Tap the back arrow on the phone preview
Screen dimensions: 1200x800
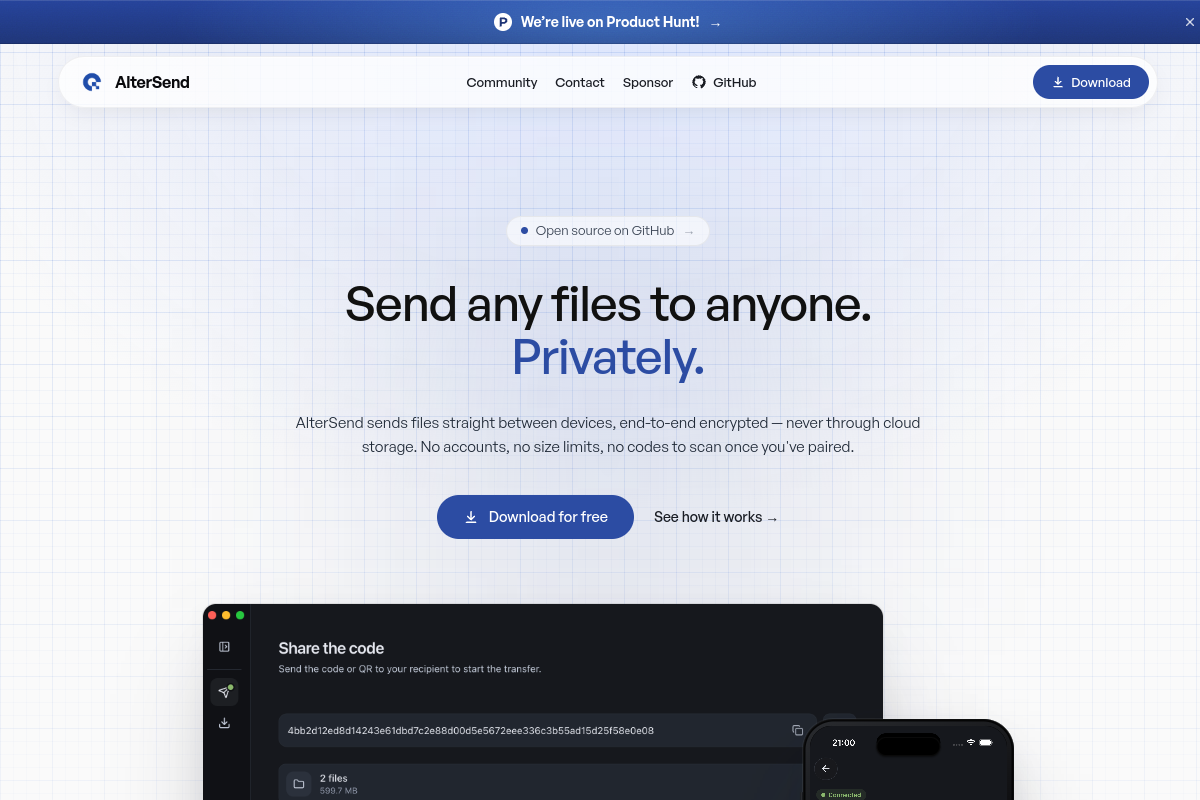[826, 768]
